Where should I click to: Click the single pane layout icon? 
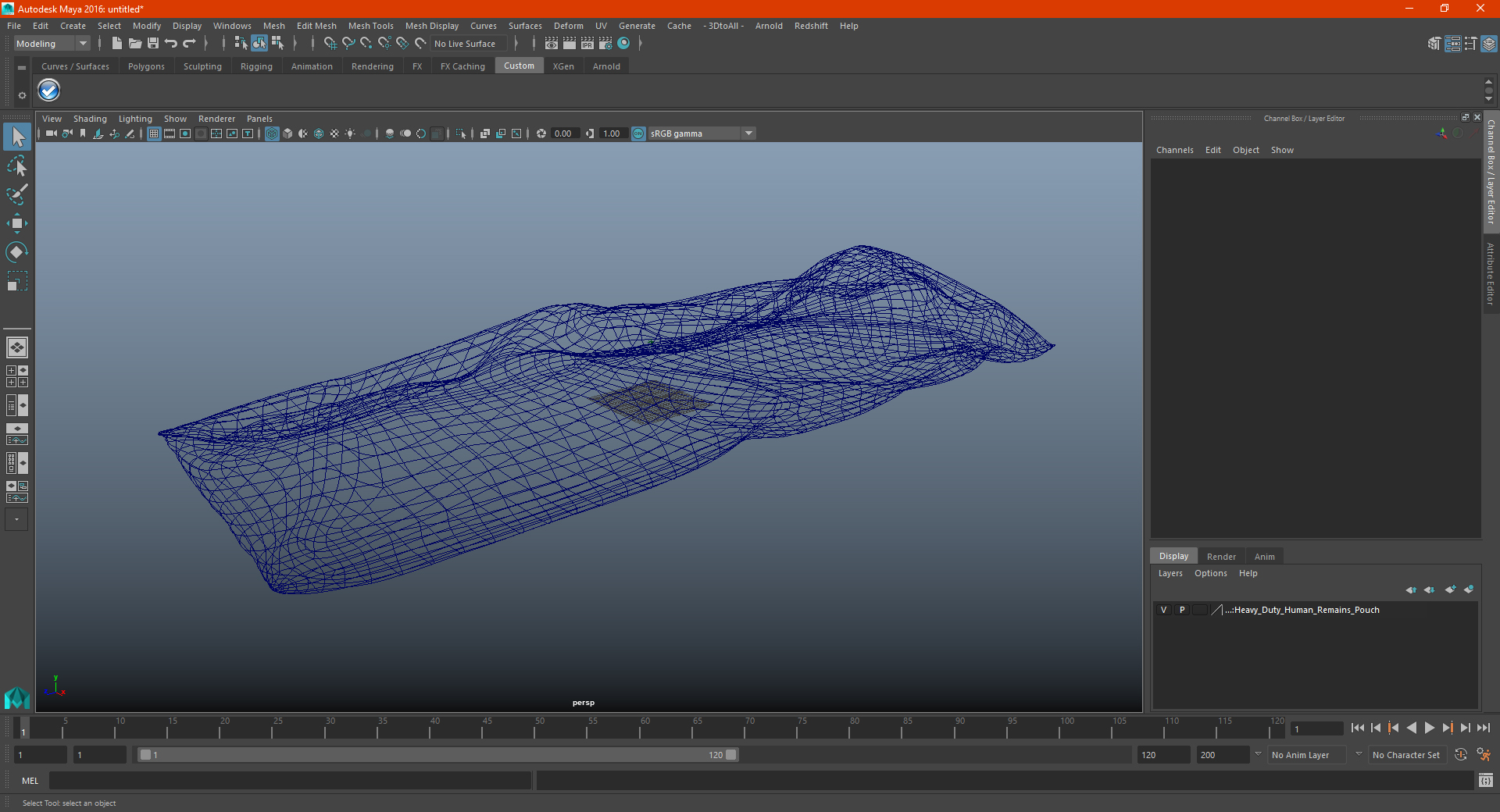[x=17, y=347]
